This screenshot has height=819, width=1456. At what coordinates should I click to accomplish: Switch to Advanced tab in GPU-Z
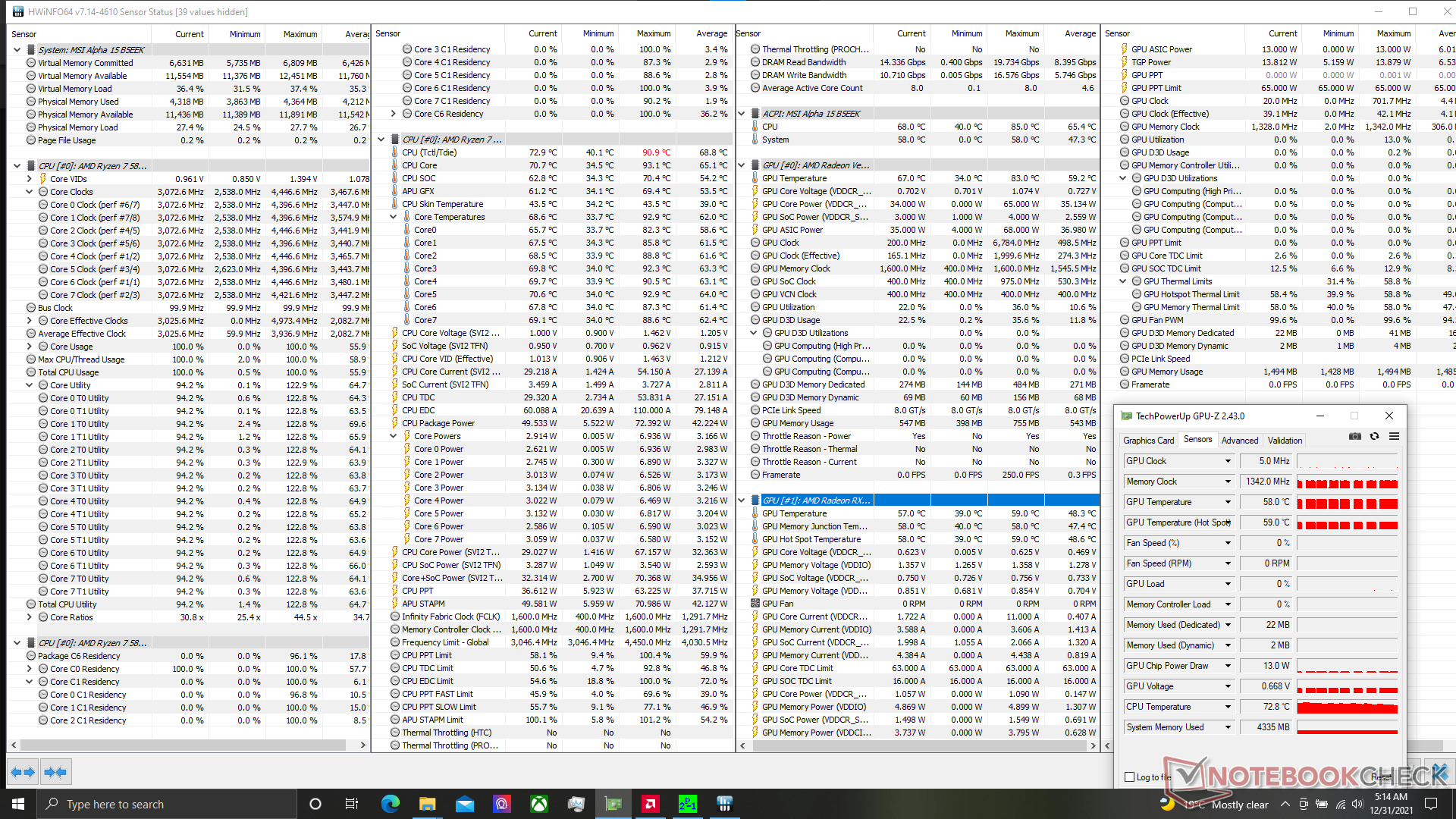(x=1240, y=441)
